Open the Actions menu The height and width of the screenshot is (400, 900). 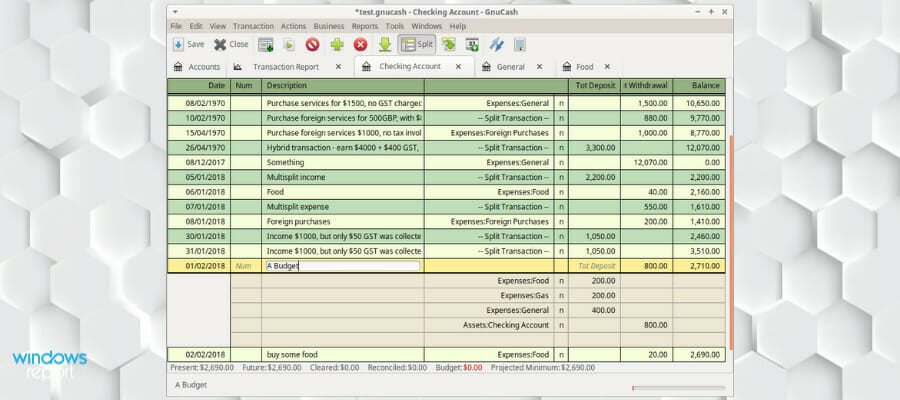click(293, 26)
